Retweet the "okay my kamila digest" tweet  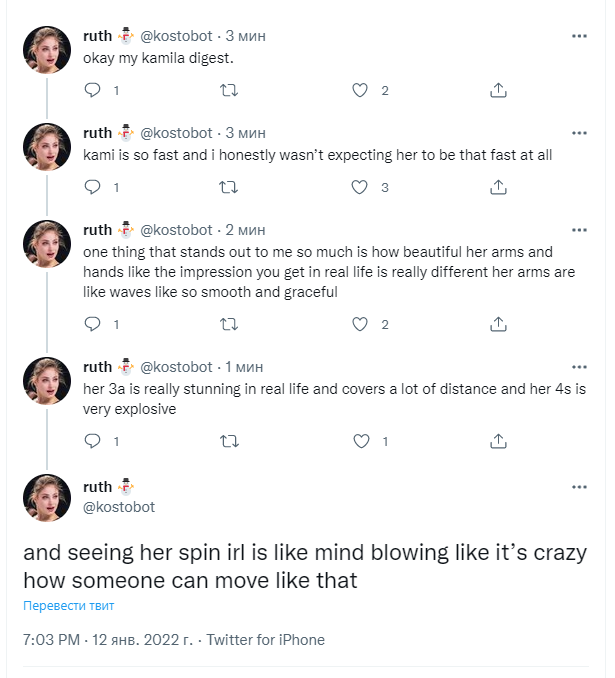click(228, 90)
